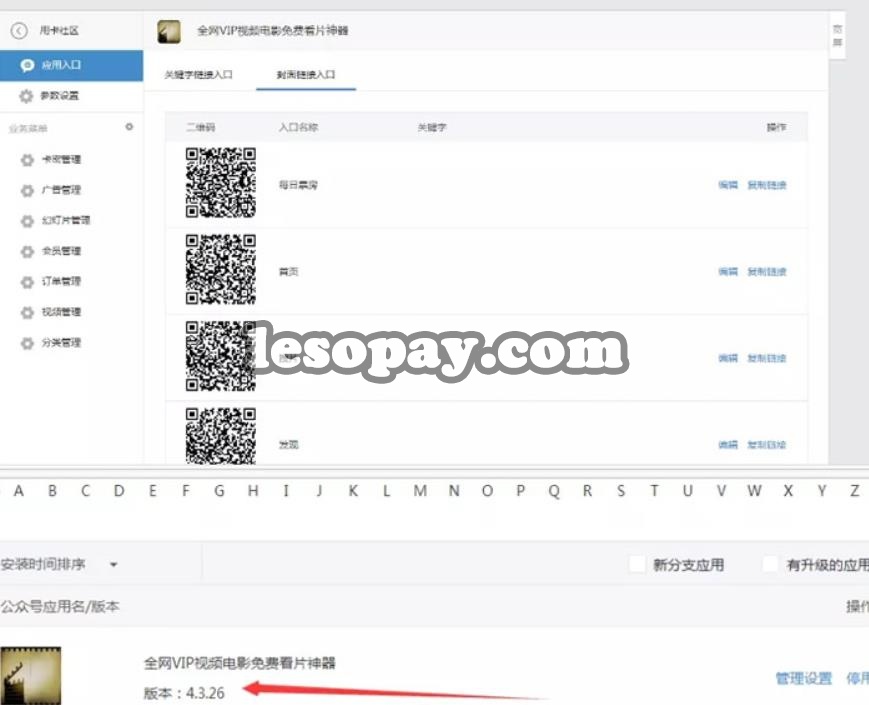
Task: Filter apps by letter R
Action: coord(587,491)
